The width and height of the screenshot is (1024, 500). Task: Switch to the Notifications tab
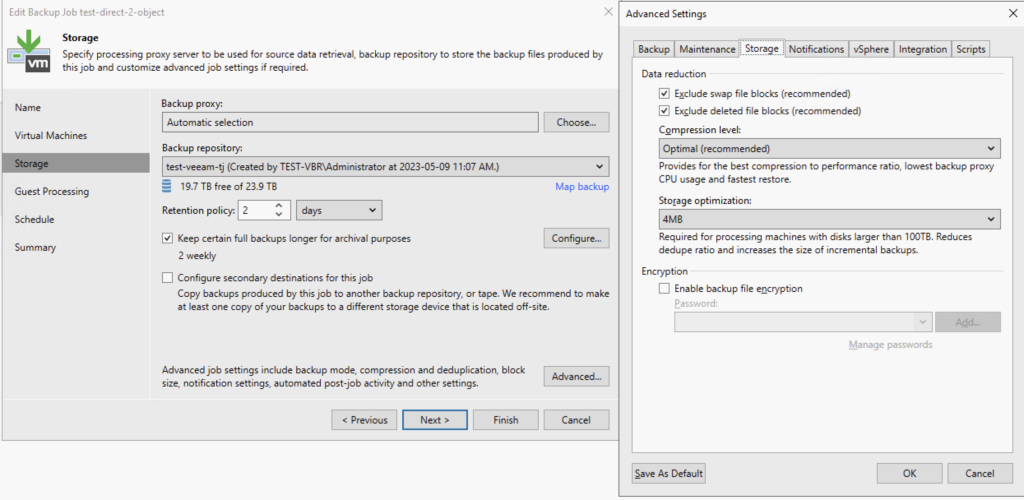815,49
